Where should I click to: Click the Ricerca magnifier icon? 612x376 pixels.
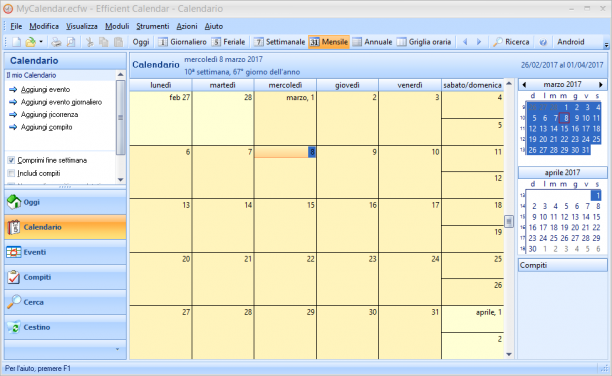point(498,42)
